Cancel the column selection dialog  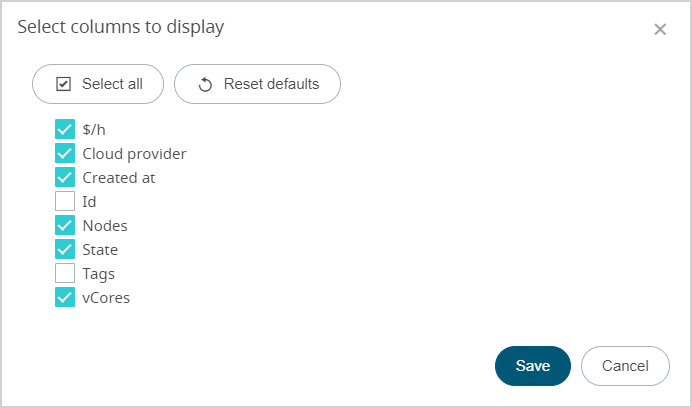click(625, 366)
